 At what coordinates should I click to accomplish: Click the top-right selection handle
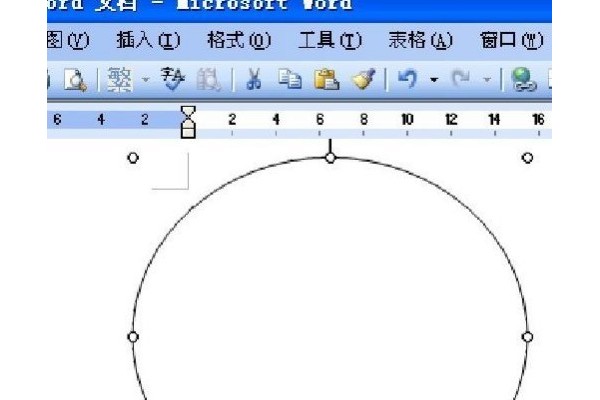pos(528,158)
